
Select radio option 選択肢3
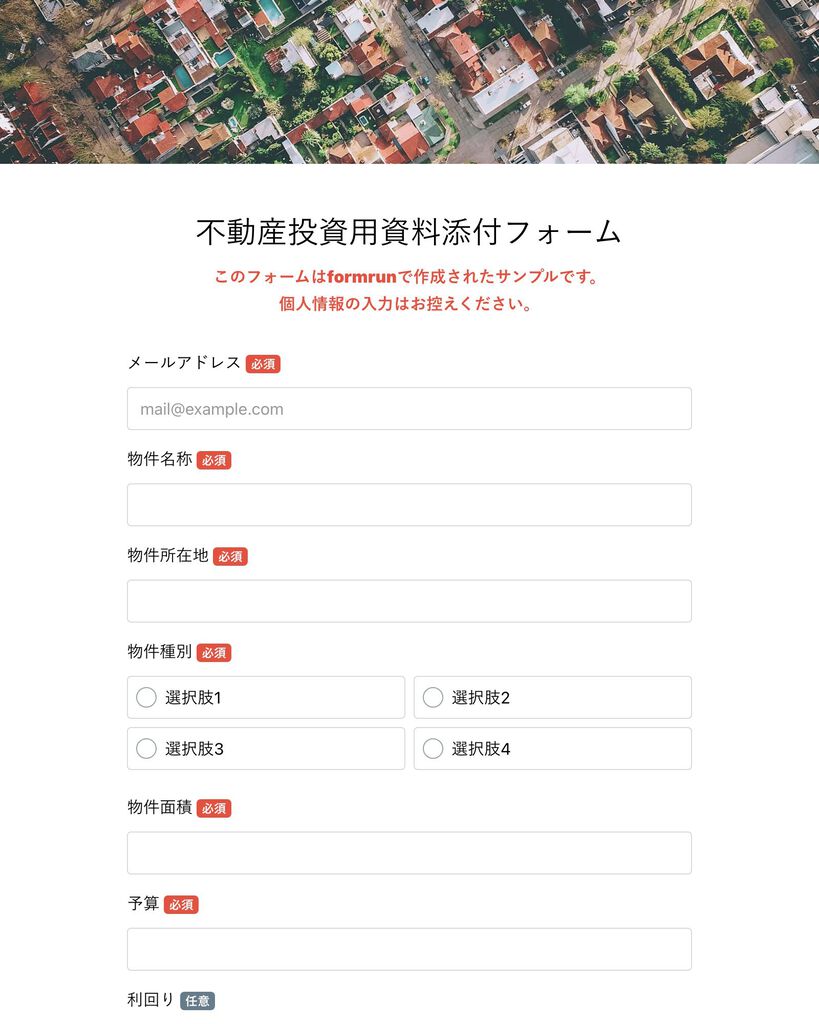tap(146, 748)
